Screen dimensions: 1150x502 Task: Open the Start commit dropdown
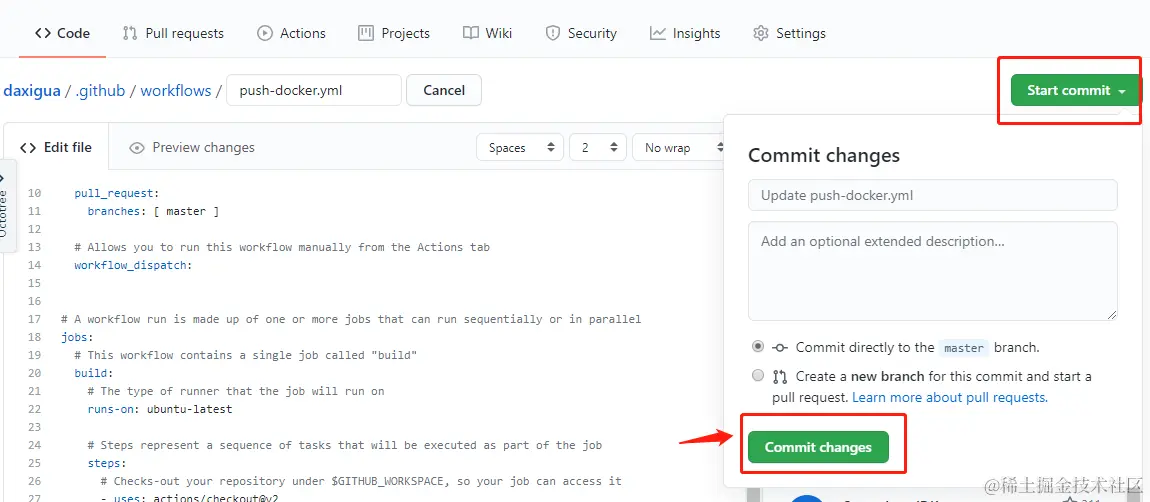[1076, 90]
